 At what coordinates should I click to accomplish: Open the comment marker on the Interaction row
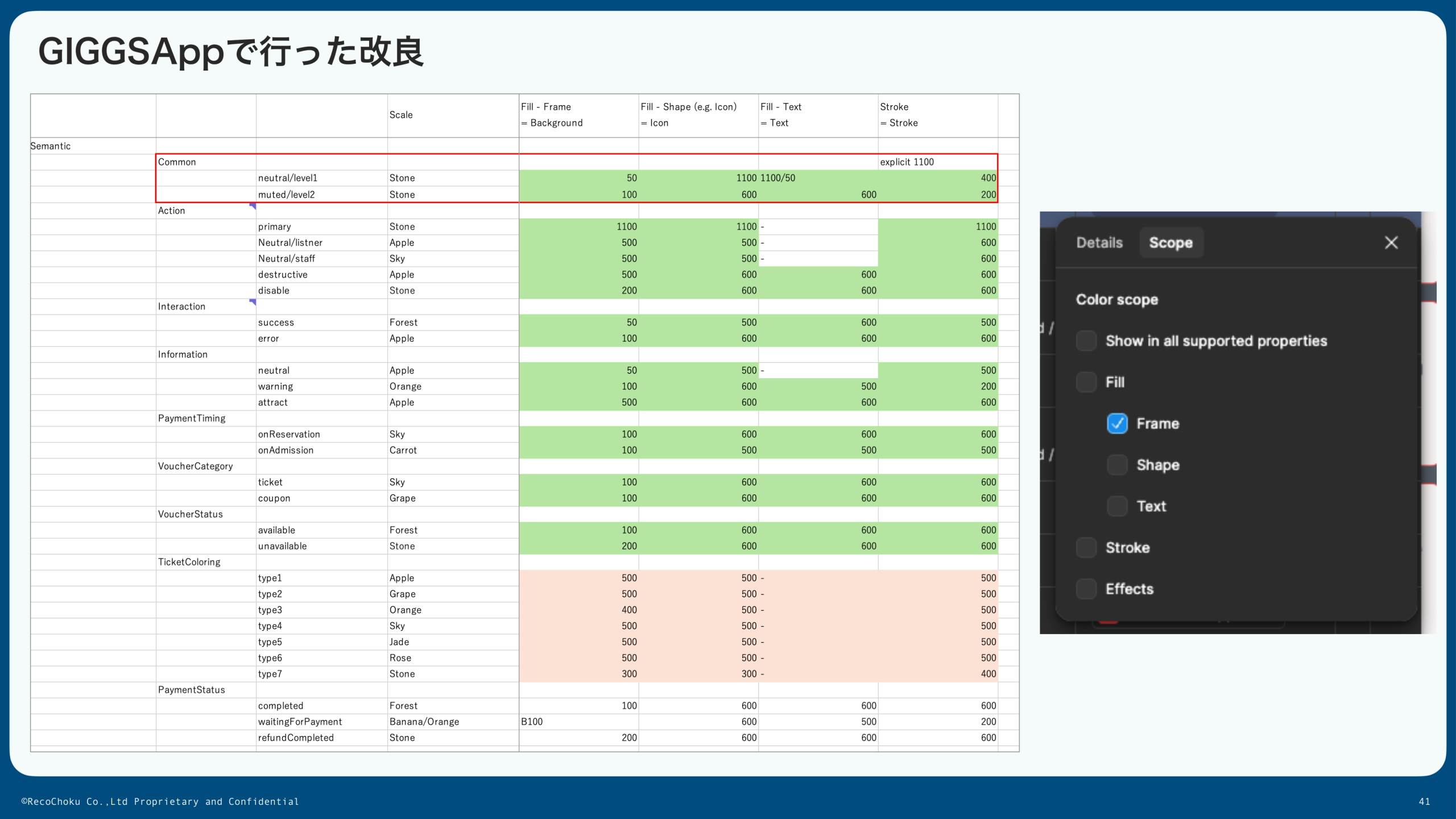pos(252,302)
